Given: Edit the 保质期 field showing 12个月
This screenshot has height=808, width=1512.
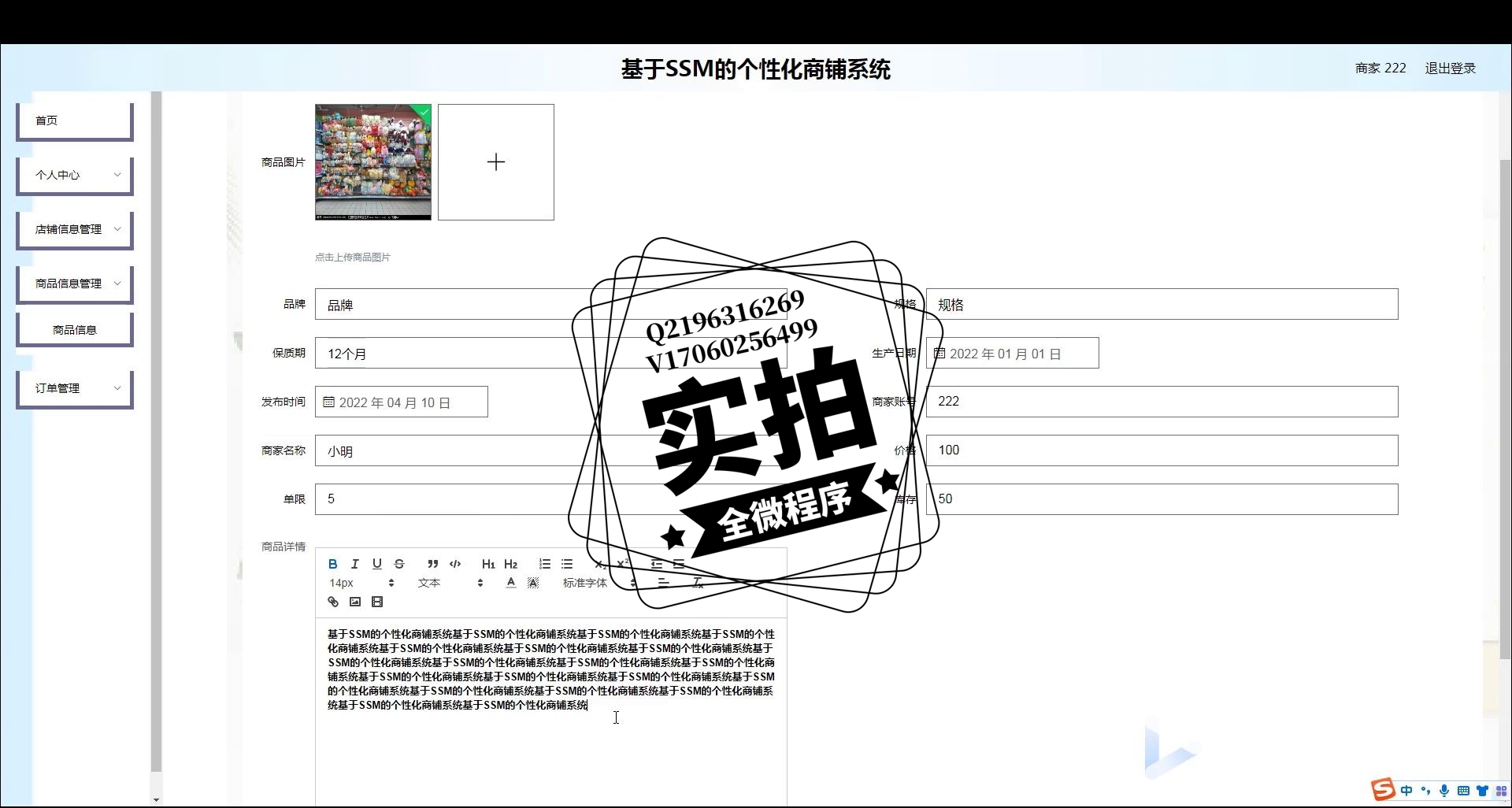Looking at the screenshot, I should pos(551,353).
